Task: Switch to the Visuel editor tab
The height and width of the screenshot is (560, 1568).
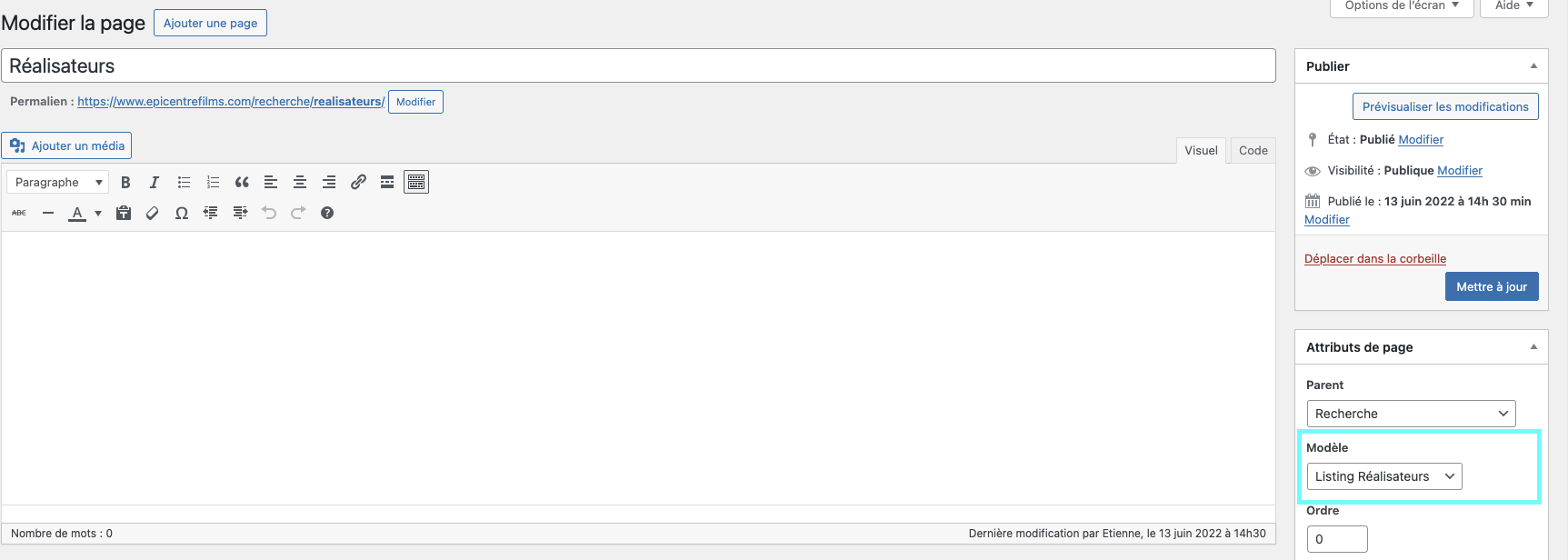Action: pyautogui.click(x=1201, y=151)
